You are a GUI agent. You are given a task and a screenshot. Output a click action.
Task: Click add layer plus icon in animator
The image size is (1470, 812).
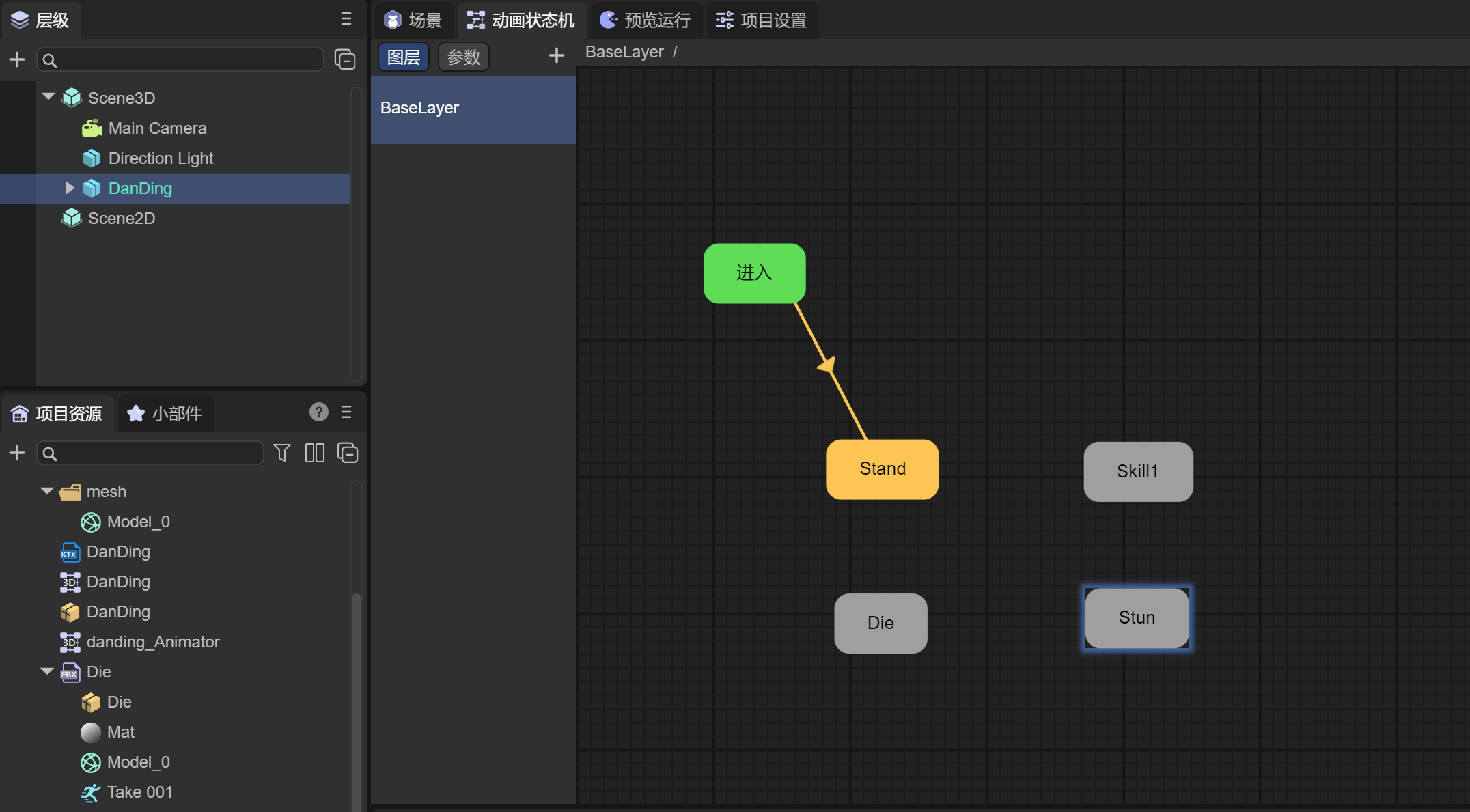click(557, 56)
